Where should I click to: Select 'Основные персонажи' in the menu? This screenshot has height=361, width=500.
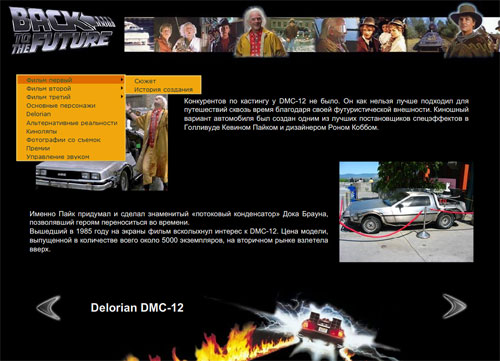71,105
